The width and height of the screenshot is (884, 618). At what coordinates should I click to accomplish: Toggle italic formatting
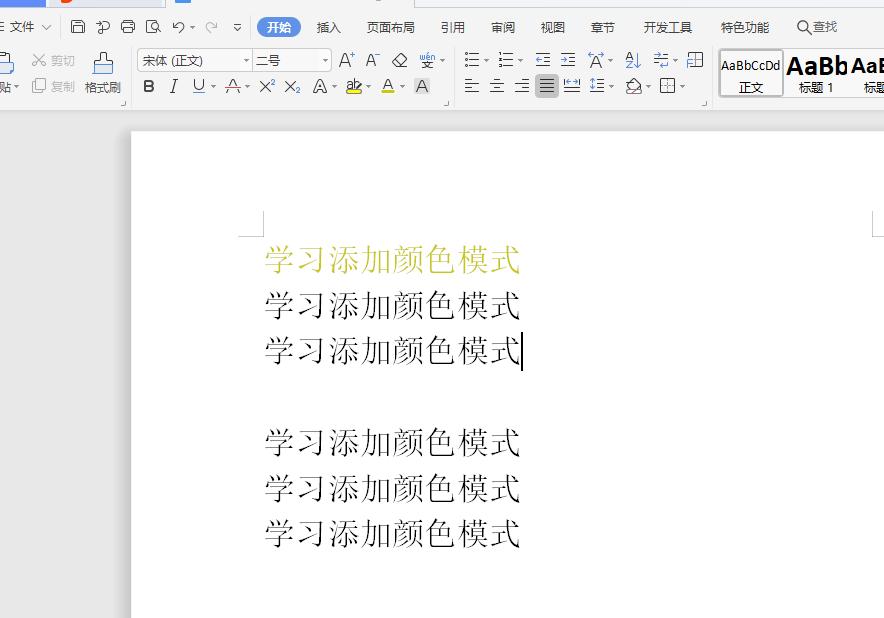click(171, 86)
